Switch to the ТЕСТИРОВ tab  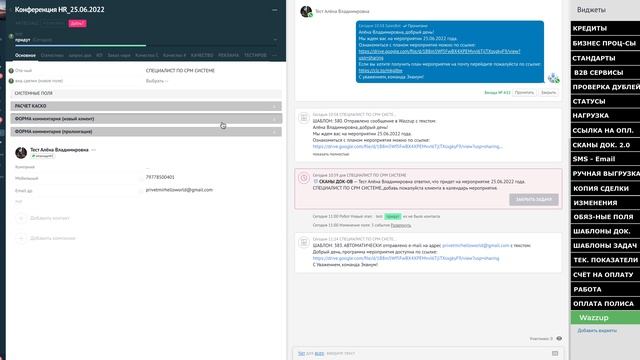pos(256,55)
